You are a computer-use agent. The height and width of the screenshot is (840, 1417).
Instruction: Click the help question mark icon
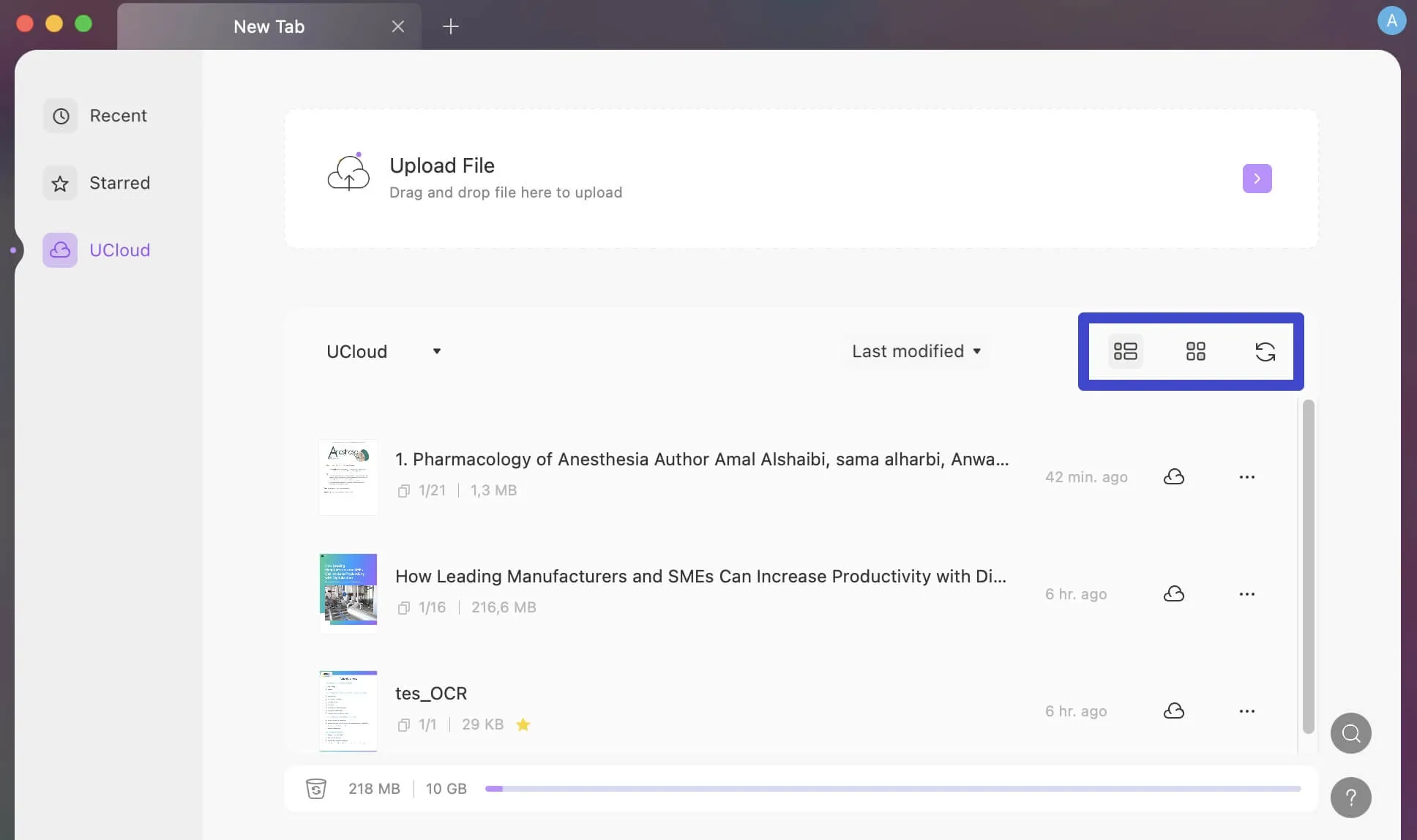pos(1351,797)
